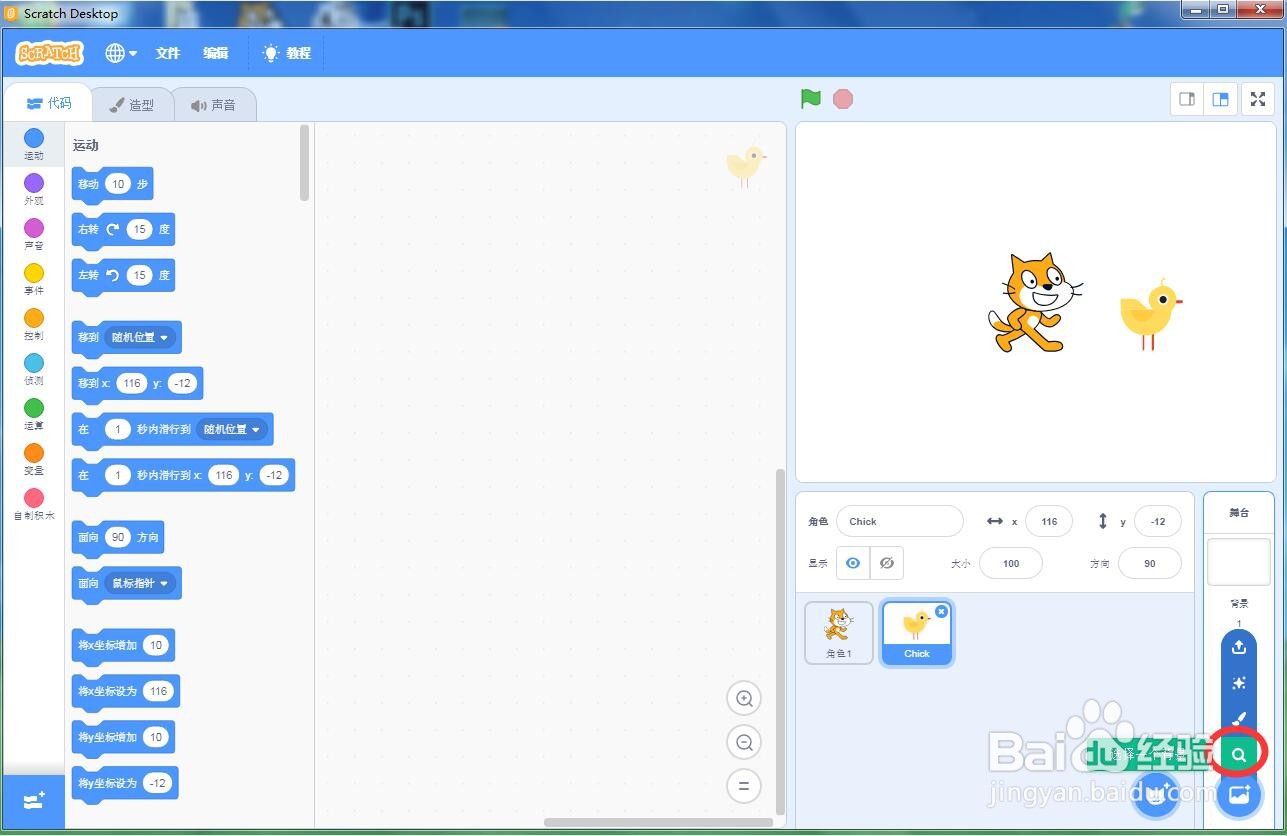Image resolution: width=1287 pixels, height=836 pixels.
Task: Click the block palette vertical scrollbar
Action: (x=304, y=162)
